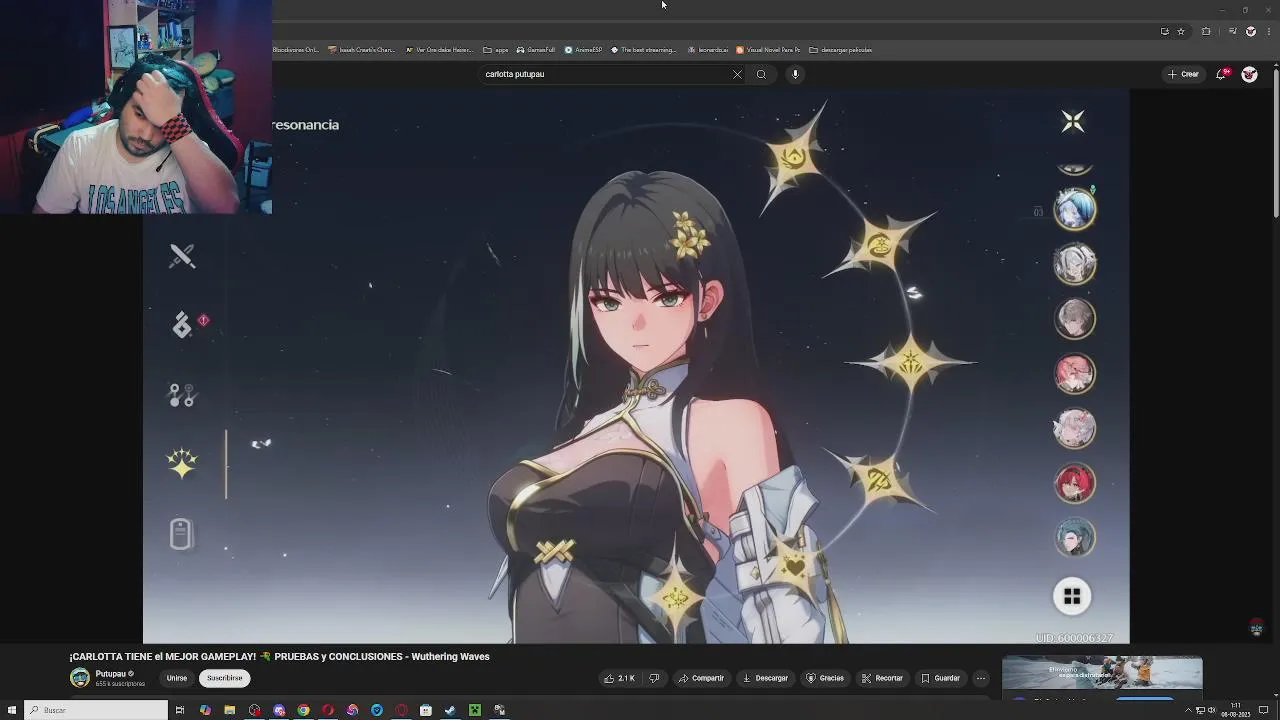This screenshot has width=1280, height=720.
Task: Open the AnimeESP bookmark
Action: coord(584,50)
